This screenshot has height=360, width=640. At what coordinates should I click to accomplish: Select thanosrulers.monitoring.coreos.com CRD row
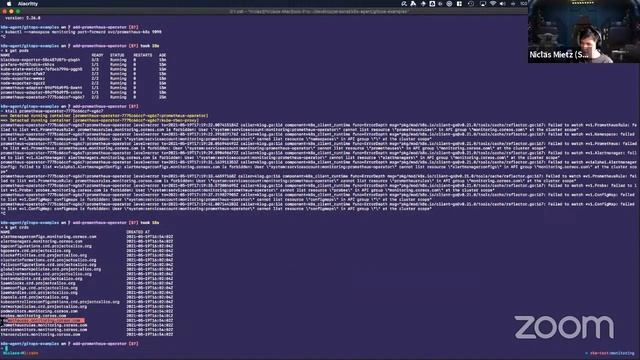(87, 334)
